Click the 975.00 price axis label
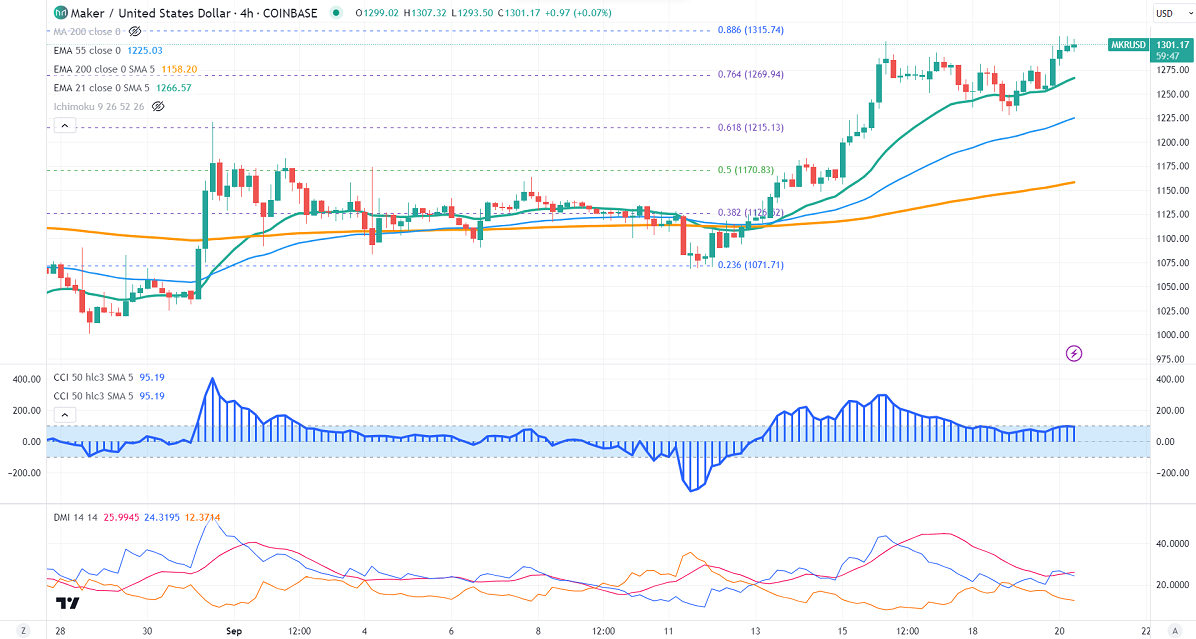 (x=1172, y=358)
